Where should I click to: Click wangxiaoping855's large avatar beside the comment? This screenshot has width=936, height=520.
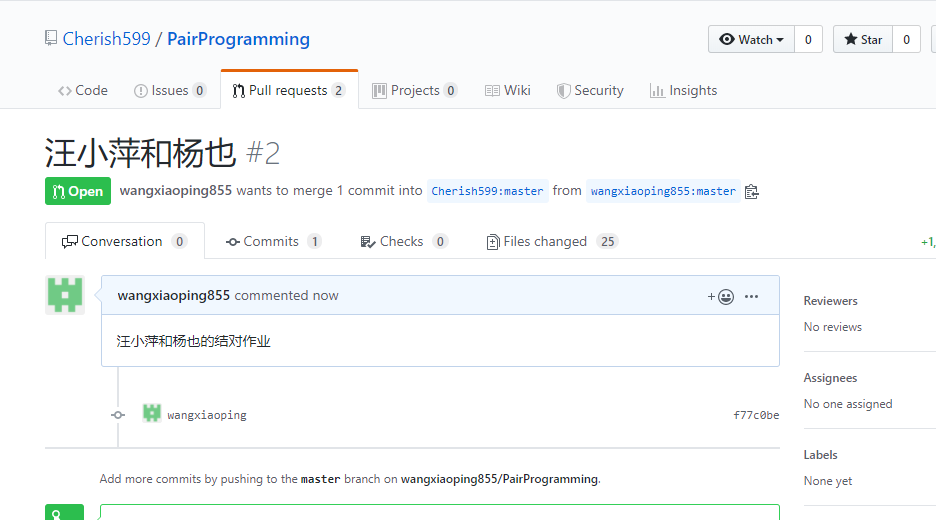point(65,296)
